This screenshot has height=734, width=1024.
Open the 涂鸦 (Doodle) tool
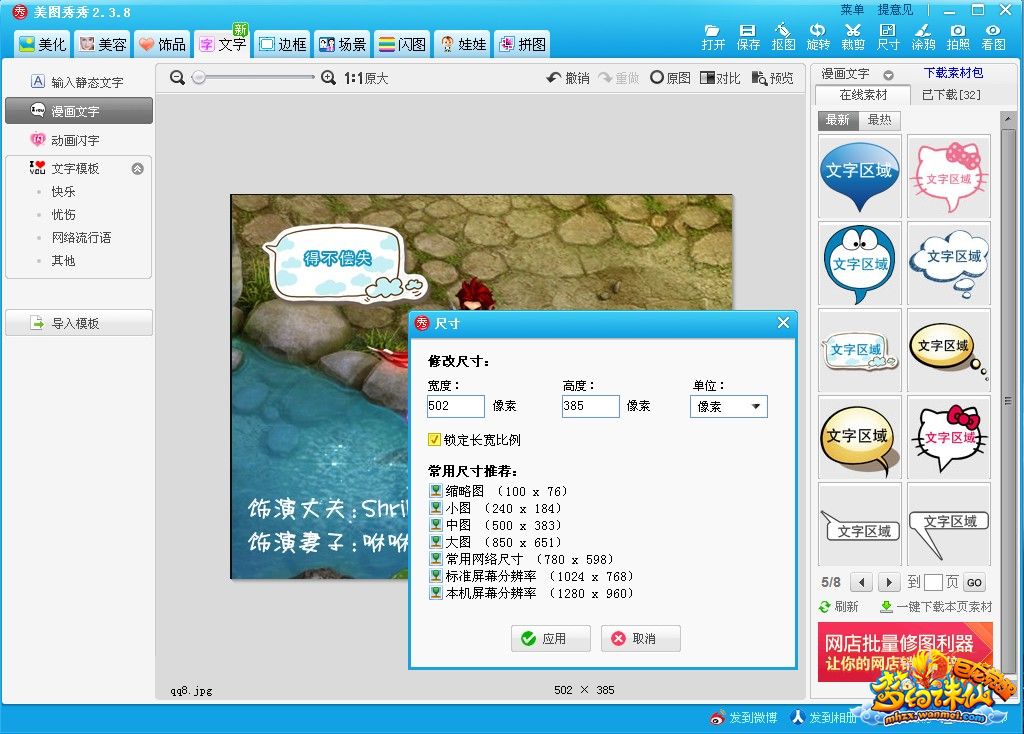924,31
